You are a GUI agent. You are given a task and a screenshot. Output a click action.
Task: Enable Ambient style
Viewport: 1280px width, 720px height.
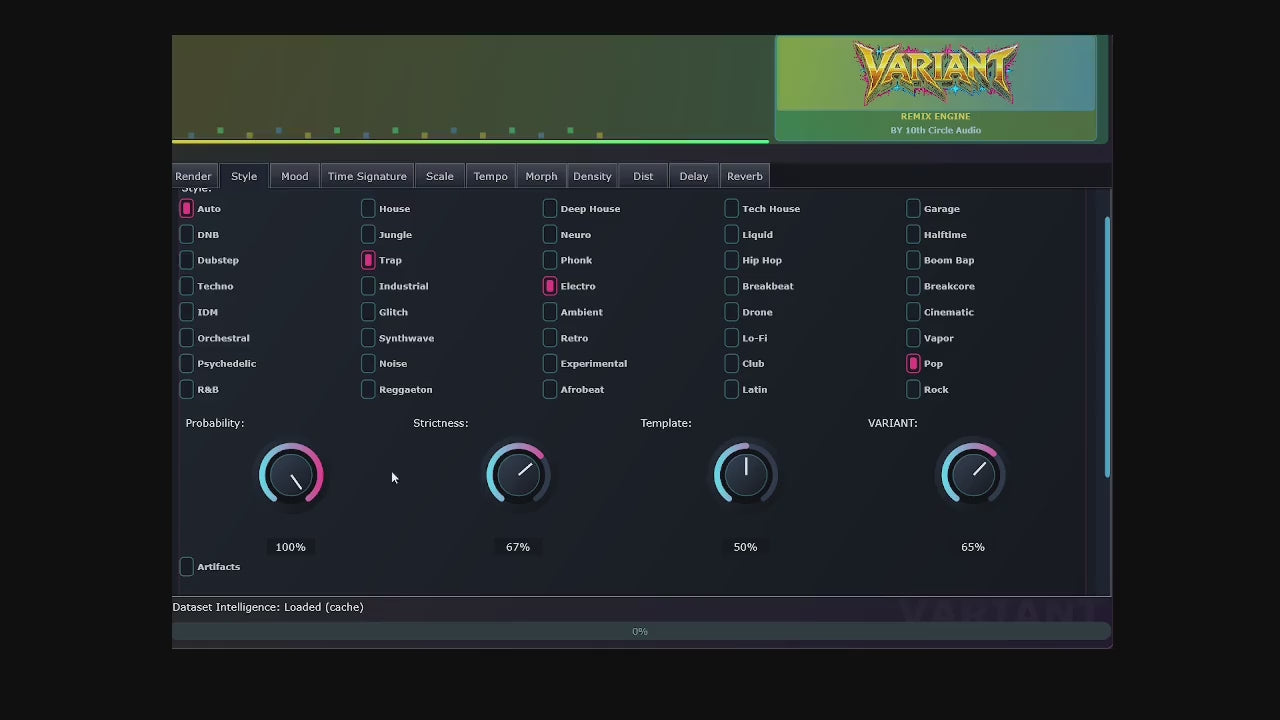click(550, 312)
